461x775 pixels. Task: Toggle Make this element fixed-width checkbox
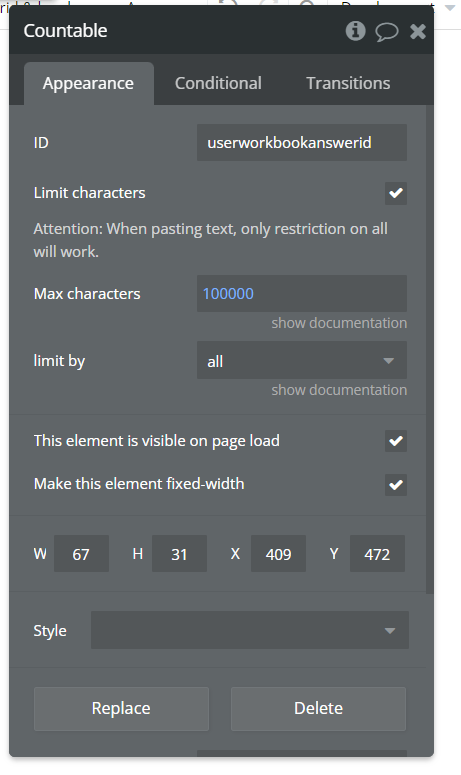[x=396, y=484]
